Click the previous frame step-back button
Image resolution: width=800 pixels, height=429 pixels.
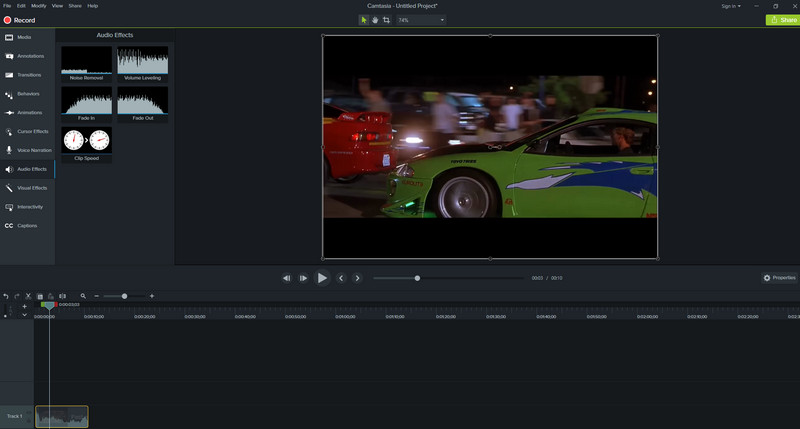click(x=287, y=278)
